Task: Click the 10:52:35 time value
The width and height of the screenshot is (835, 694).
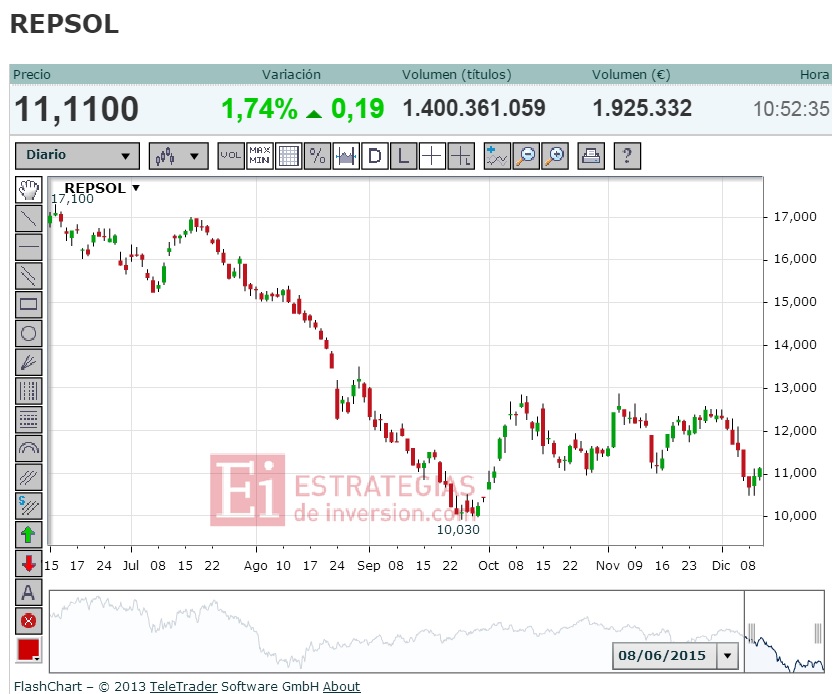Action: click(x=791, y=109)
